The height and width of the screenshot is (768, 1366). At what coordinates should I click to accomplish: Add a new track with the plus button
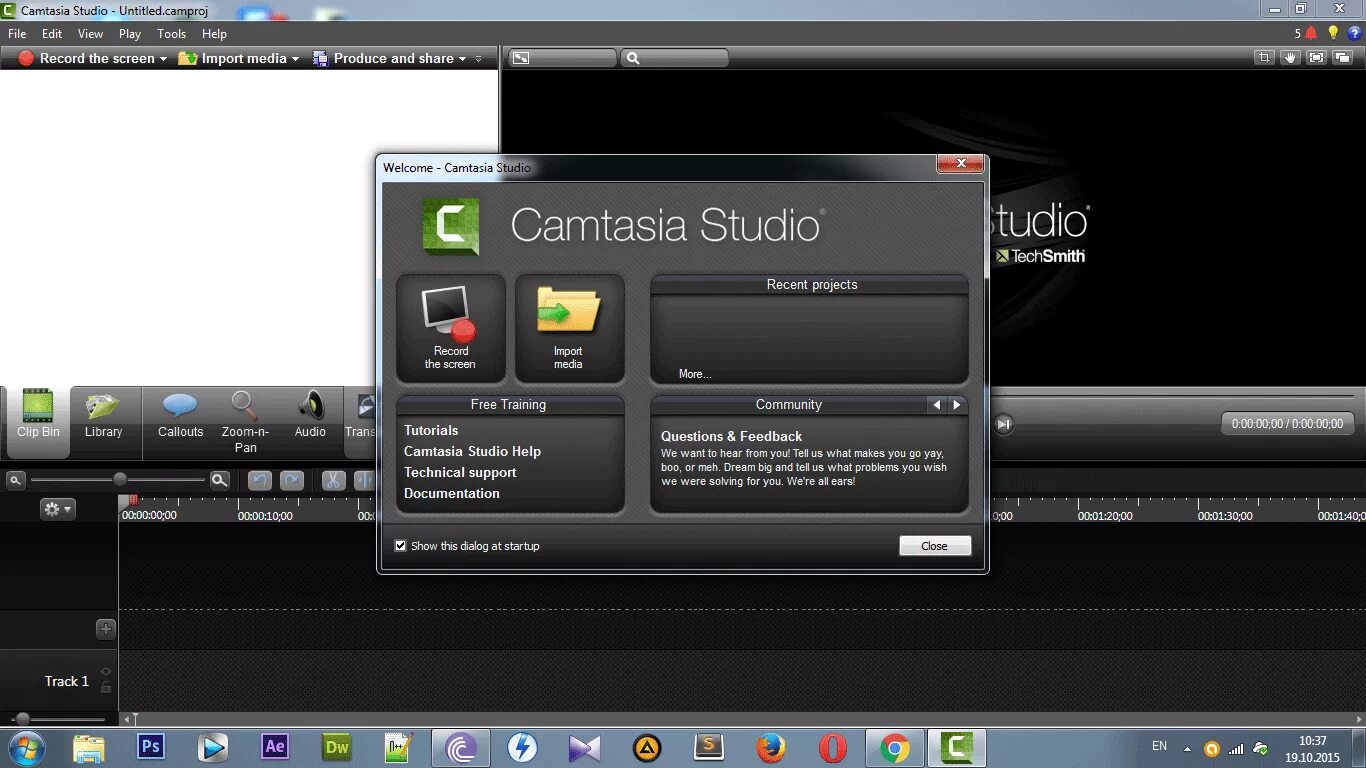[x=106, y=629]
